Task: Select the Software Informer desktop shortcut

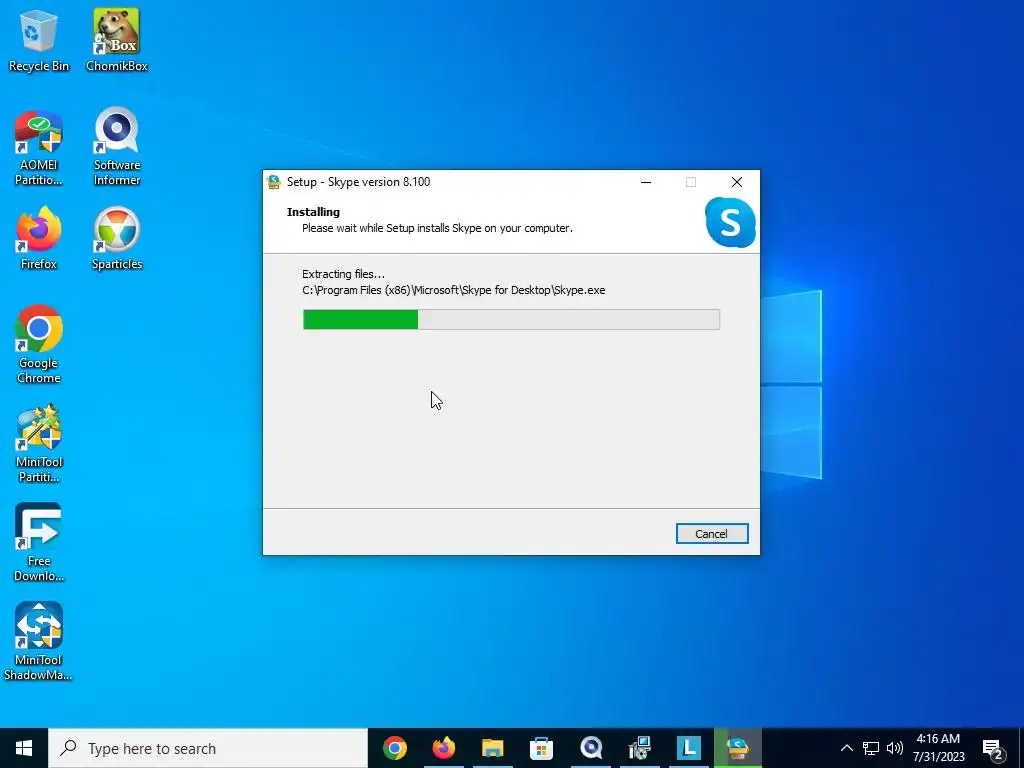Action: point(117,148)
